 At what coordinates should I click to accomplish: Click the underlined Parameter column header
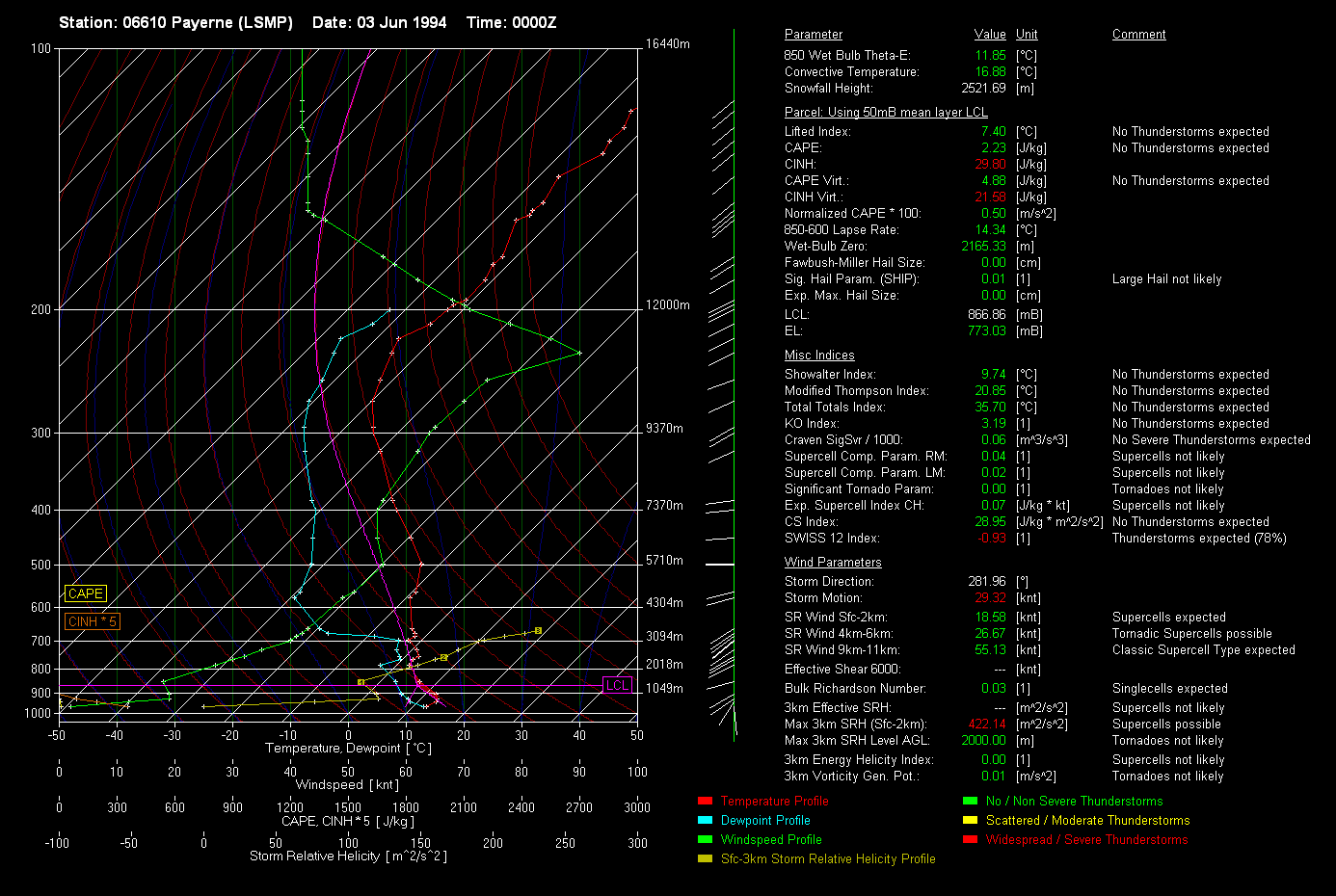click(813, 34)
